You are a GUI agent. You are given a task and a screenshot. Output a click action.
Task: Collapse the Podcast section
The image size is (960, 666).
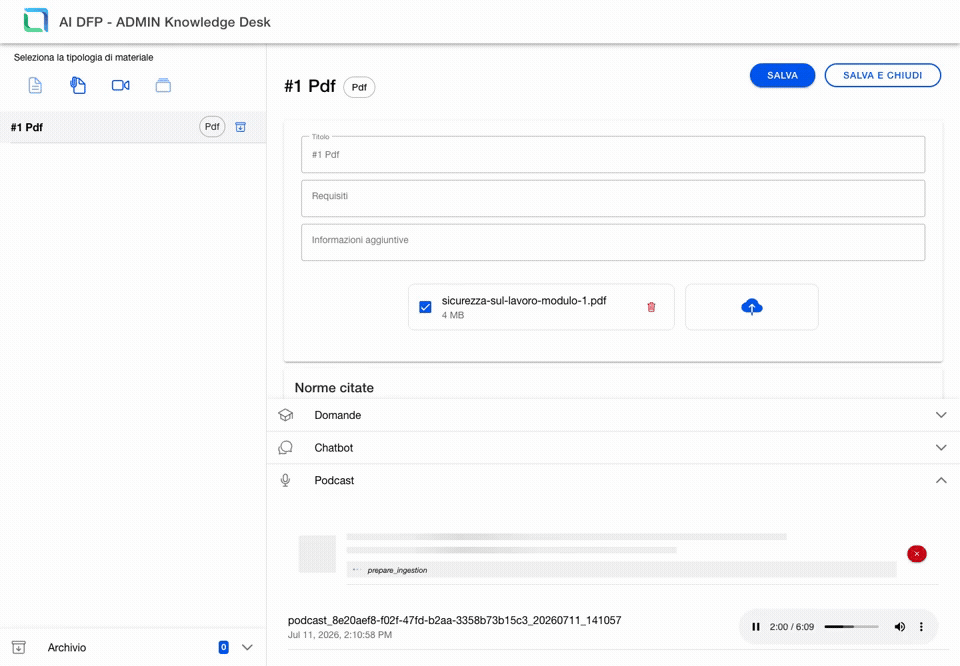(x=613, y=481)
